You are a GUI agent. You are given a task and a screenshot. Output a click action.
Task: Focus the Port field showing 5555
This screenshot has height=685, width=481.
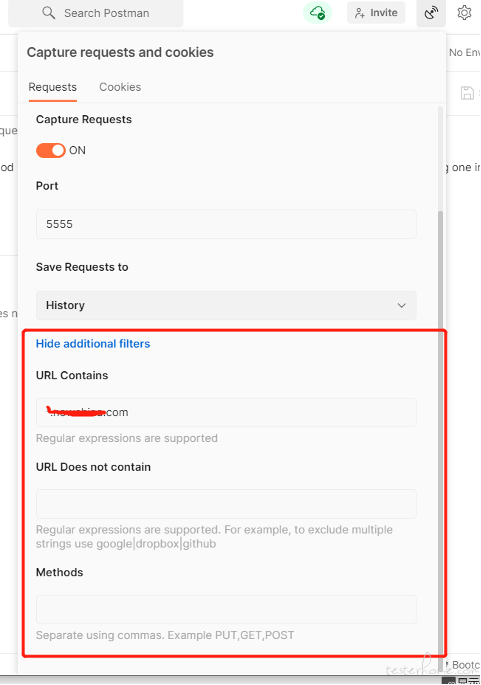click(226, 224)
